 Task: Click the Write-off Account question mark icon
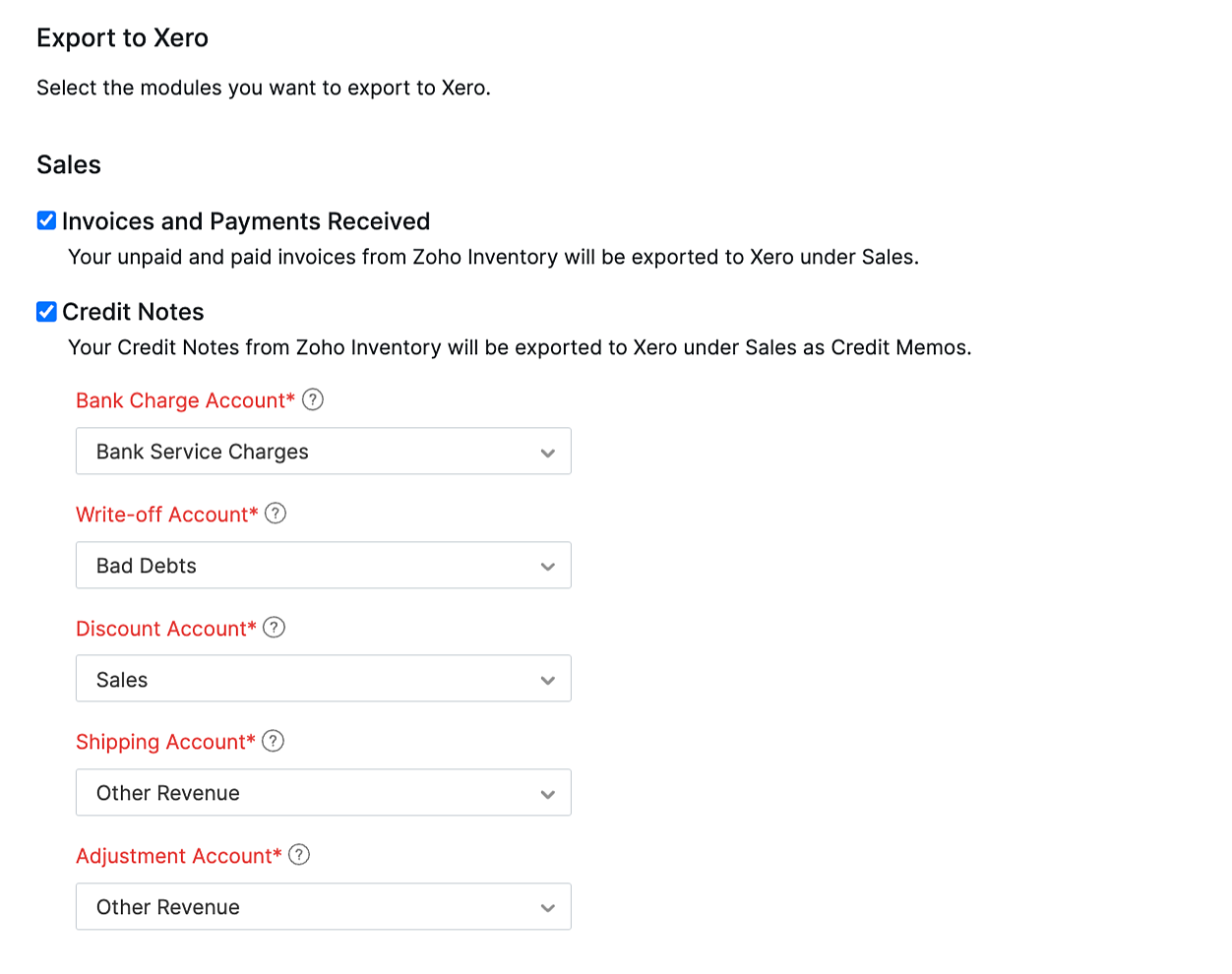pos(276,513)
